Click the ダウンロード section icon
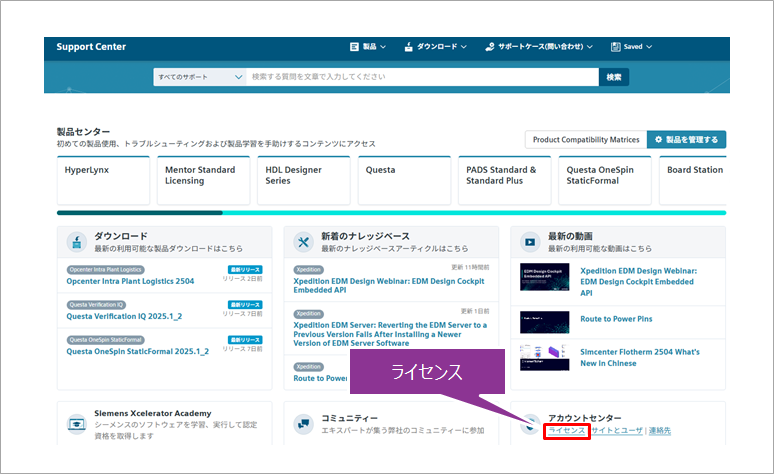The width and height of the screenshot is (774, 474). [77, 242]
